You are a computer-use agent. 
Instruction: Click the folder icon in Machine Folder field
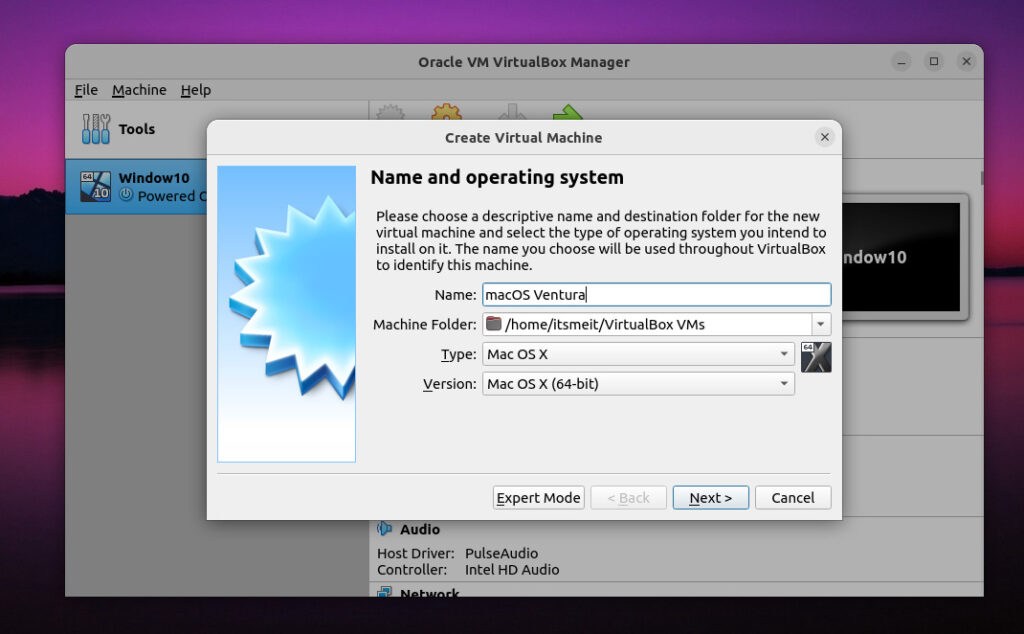[x=494, y=323]
